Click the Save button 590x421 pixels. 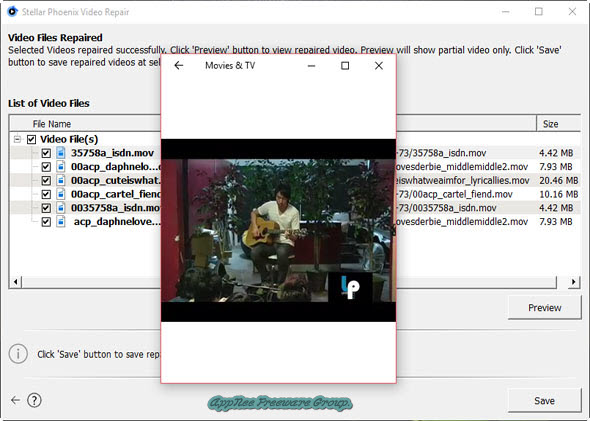[x=544, y=401]
